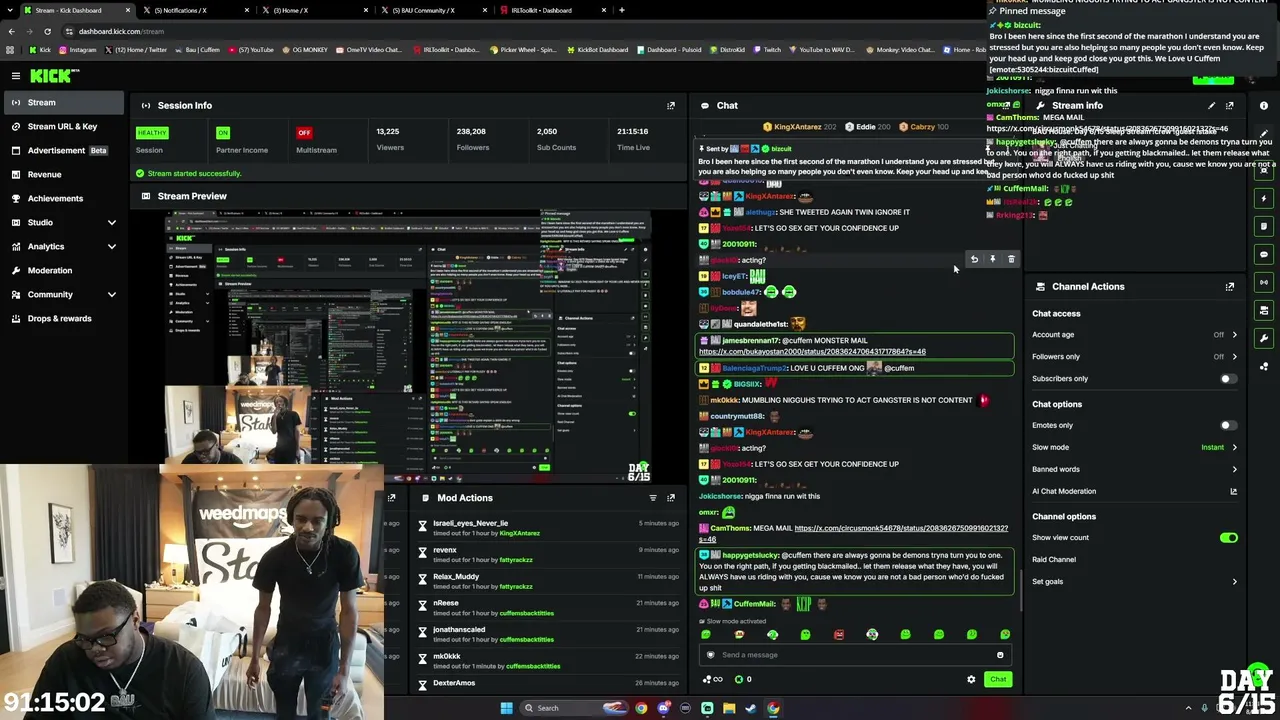Pin the hovered chat message
1280x720 pixels.
(992, 259)
